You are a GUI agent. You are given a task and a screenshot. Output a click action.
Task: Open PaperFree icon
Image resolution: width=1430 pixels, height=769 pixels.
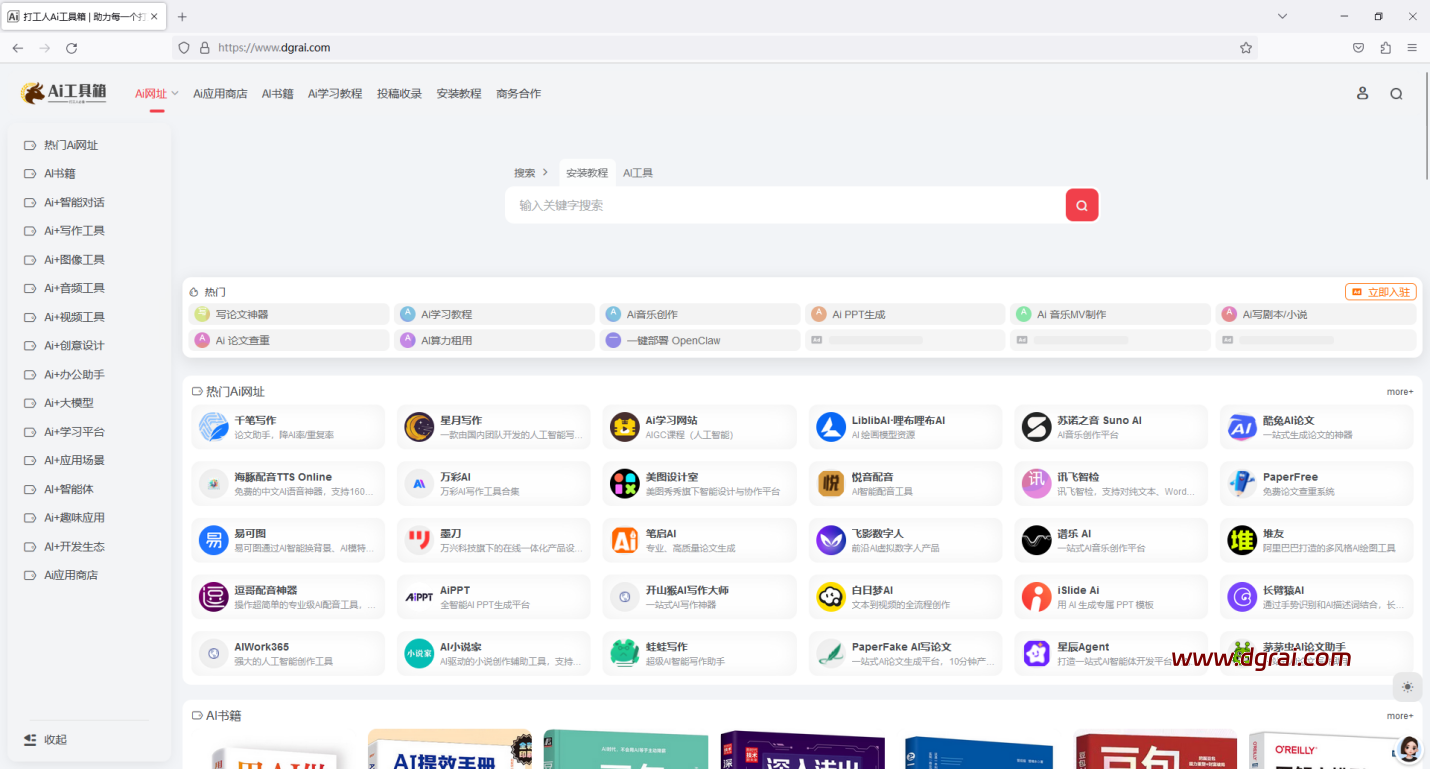1242,484
